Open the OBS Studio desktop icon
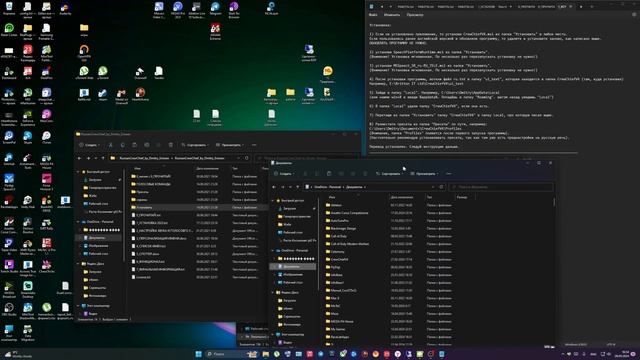 pyautogui.click(x=9, y=309)
